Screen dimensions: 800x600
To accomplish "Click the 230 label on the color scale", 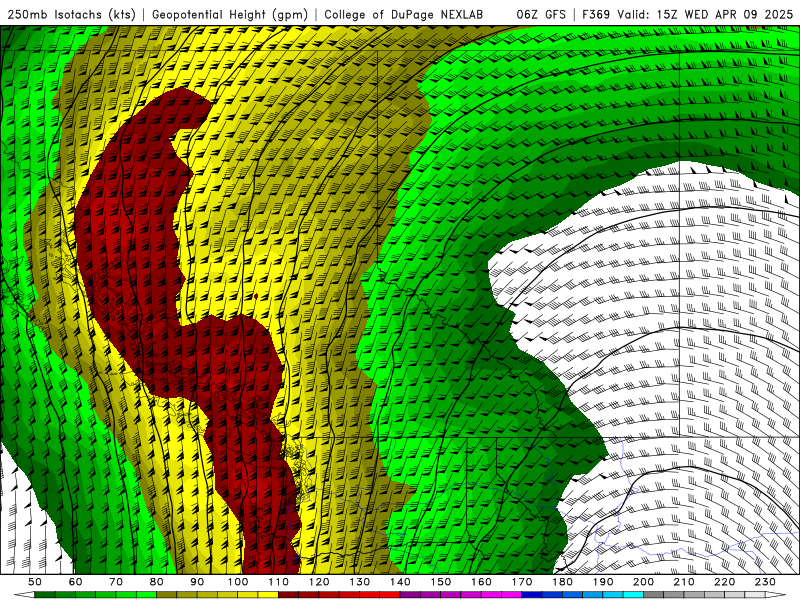I will 765,582.
